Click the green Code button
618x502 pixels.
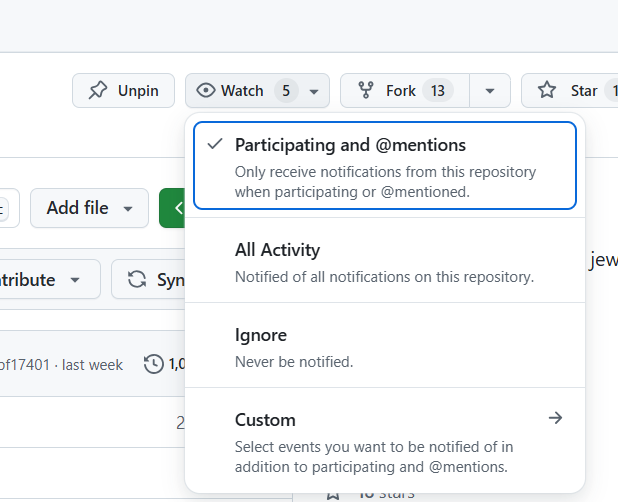[x=173, y=208]
